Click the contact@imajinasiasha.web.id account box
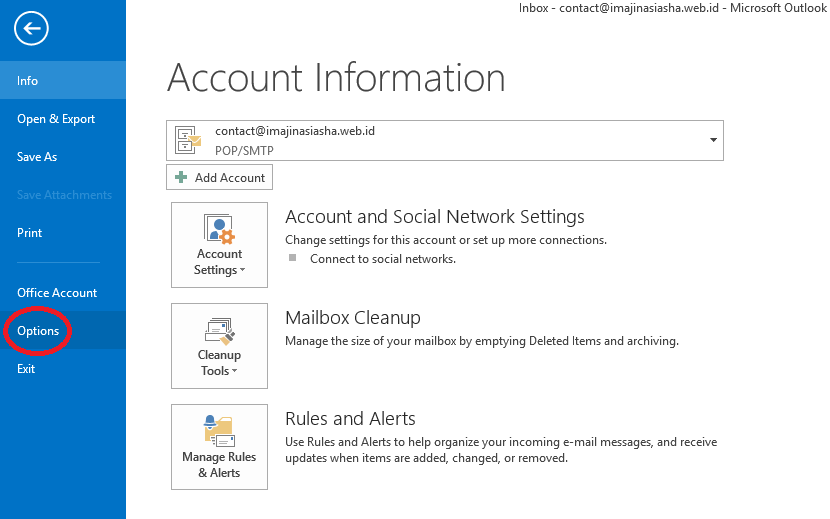This screenshot has height=519, width=830. click(445, 140)
